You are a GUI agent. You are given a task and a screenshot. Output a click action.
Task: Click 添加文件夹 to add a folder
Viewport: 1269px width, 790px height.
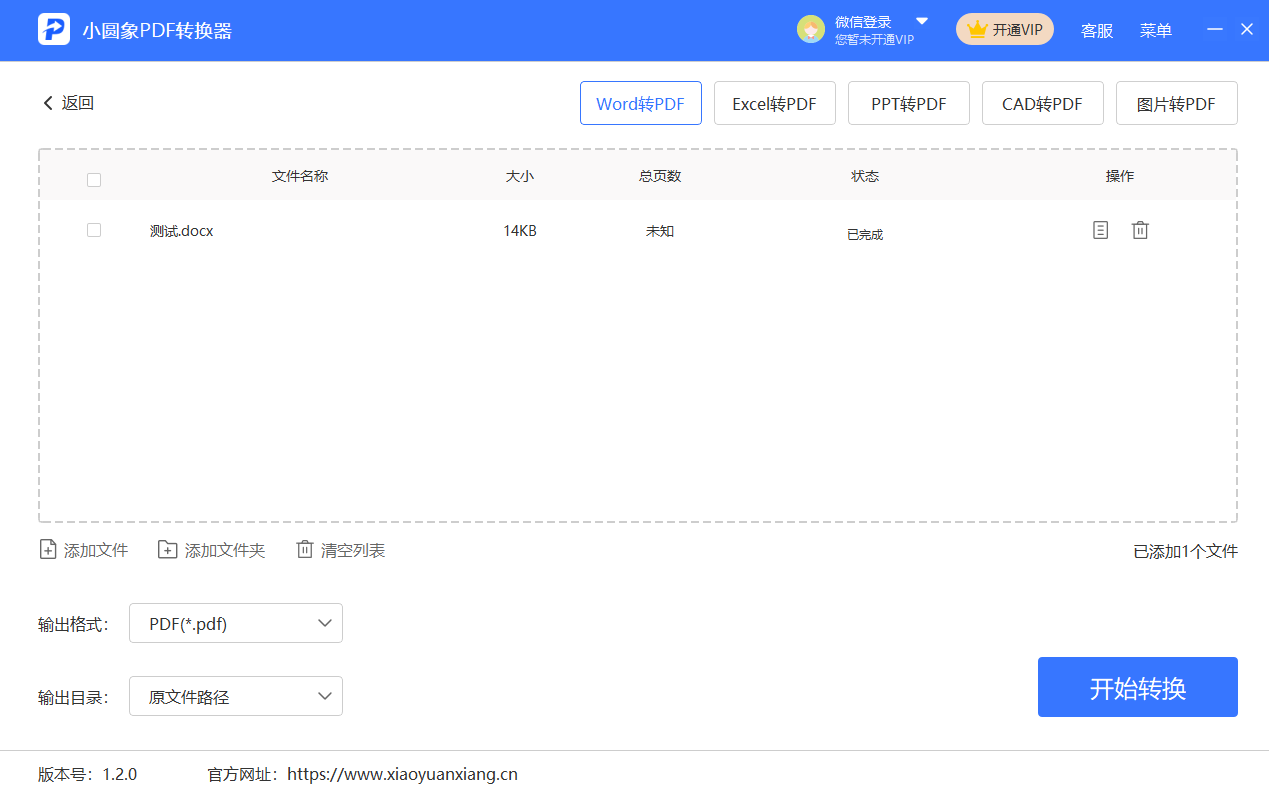(212, 550)
